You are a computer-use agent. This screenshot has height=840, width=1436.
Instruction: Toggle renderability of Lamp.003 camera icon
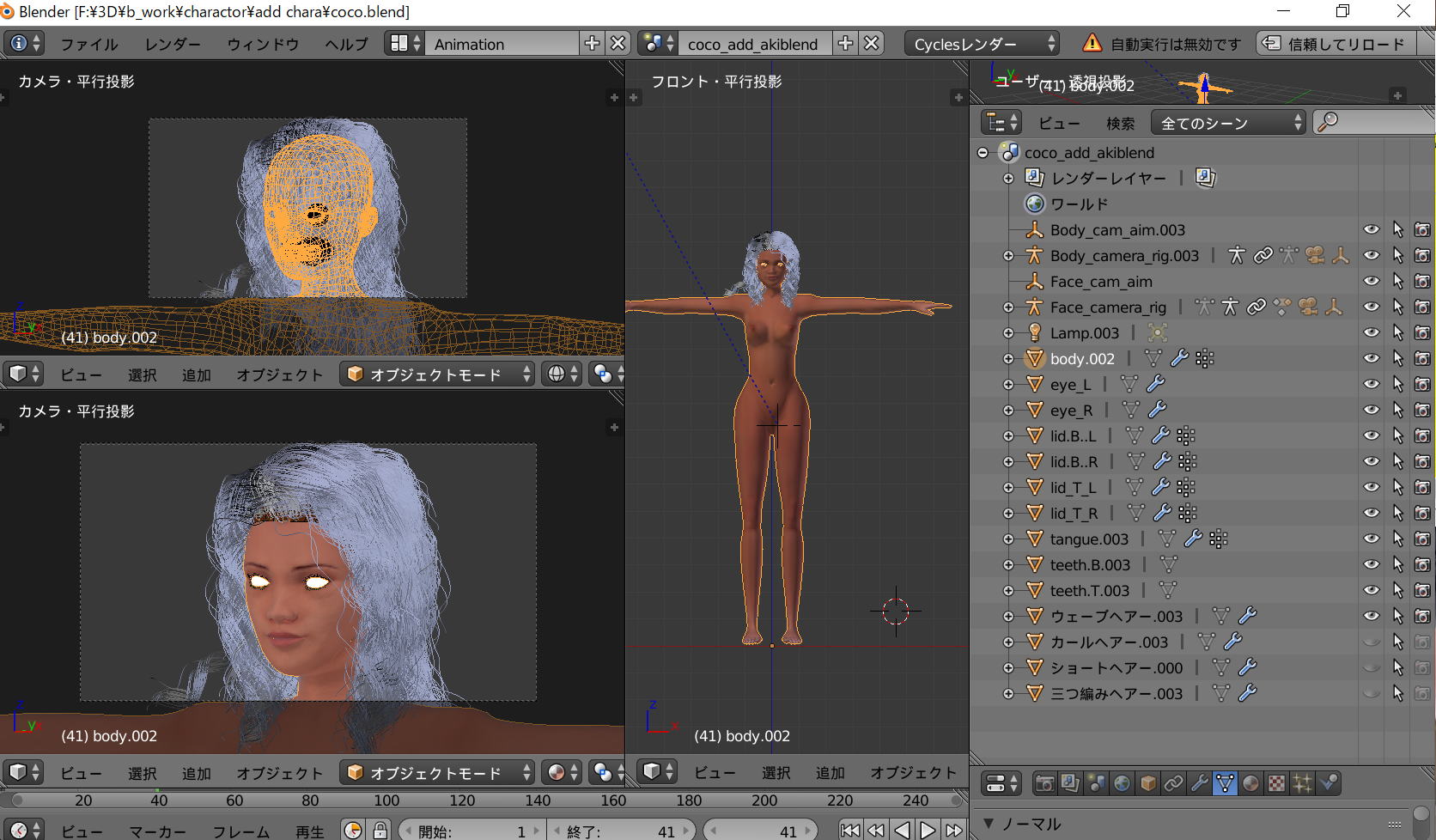pos(1422,332)
